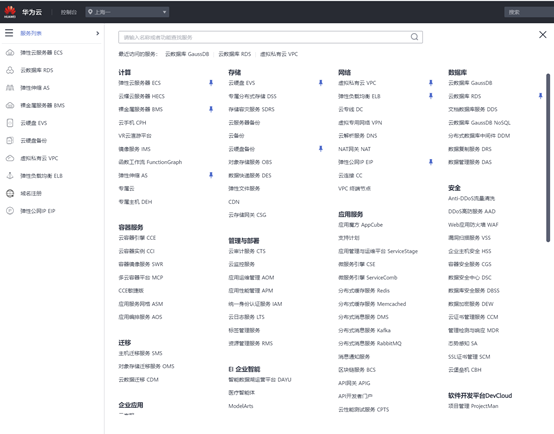
Task: Select ELB from the left sidebar
Action: click(x=41, y=176)
